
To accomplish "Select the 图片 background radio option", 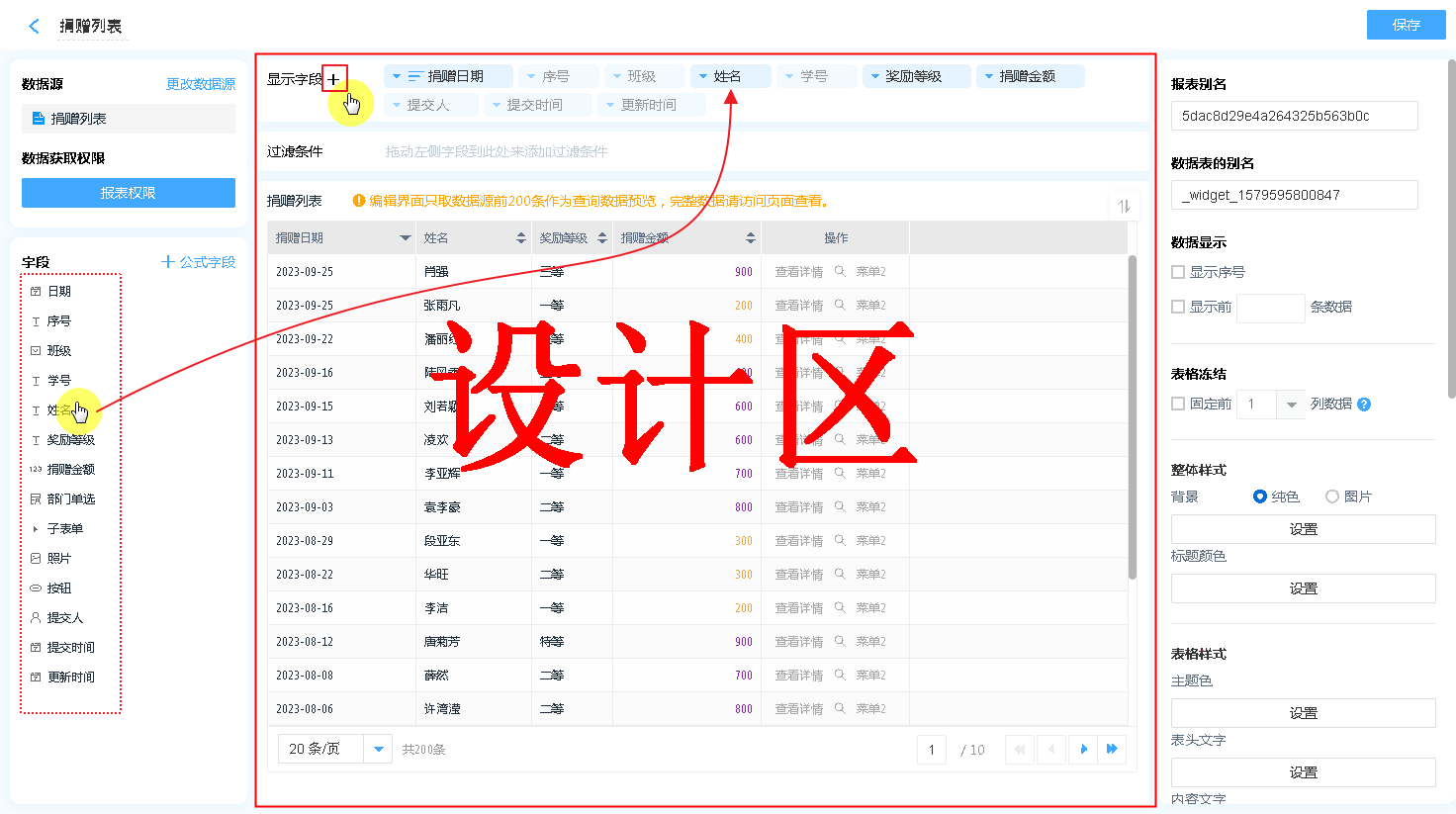I will (1332, 497).
